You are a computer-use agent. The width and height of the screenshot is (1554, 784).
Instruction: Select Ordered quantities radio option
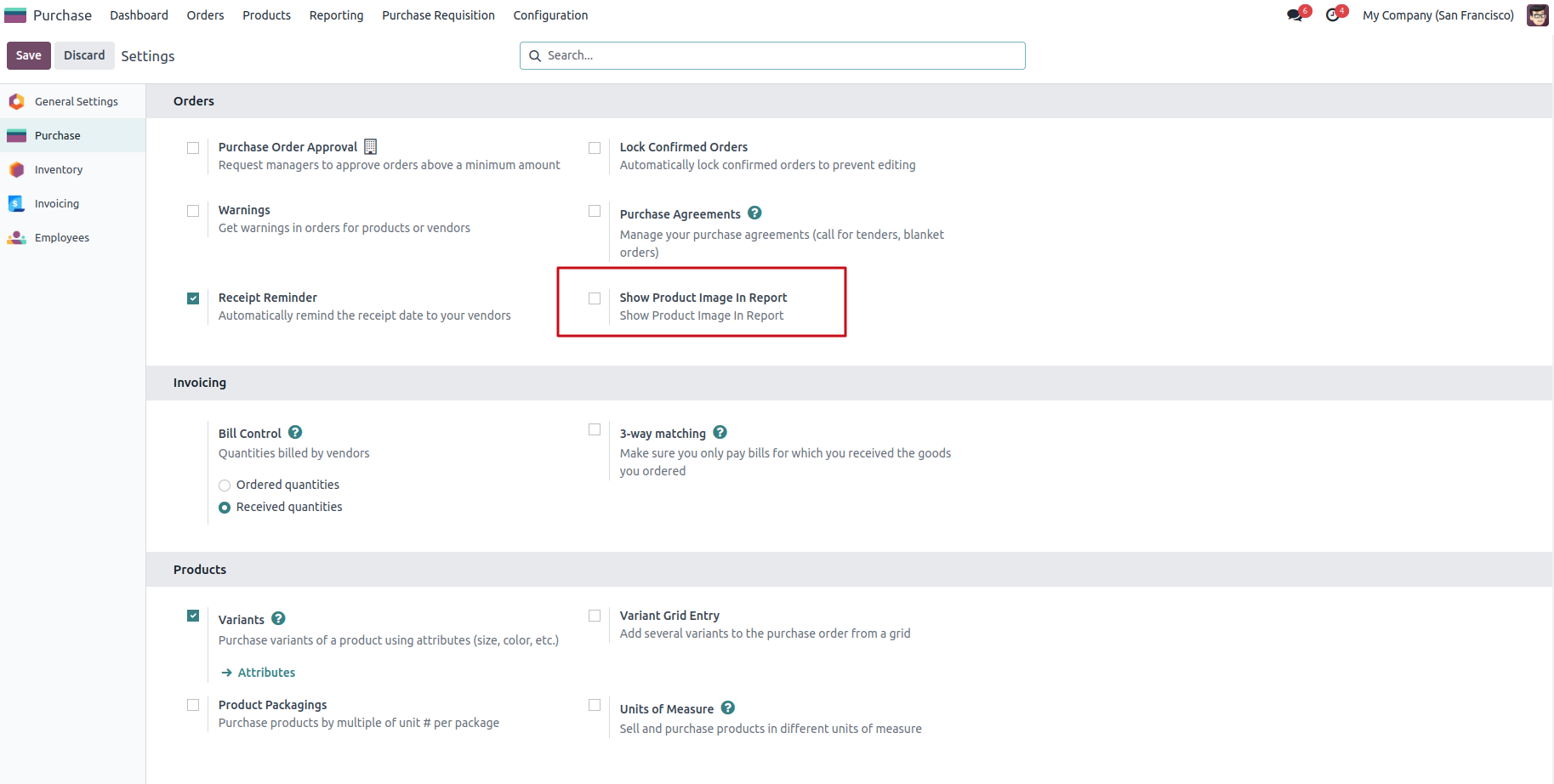(x=225, y=486)
